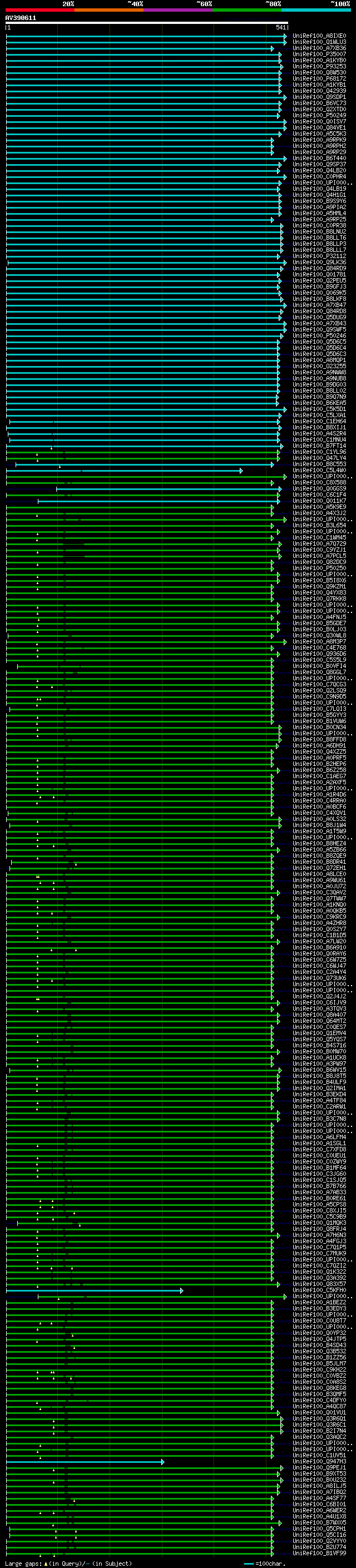This screenshot has width=356, height=1568.
Task: Select label UniRef100_C5KFH0
Action: 319,1290
